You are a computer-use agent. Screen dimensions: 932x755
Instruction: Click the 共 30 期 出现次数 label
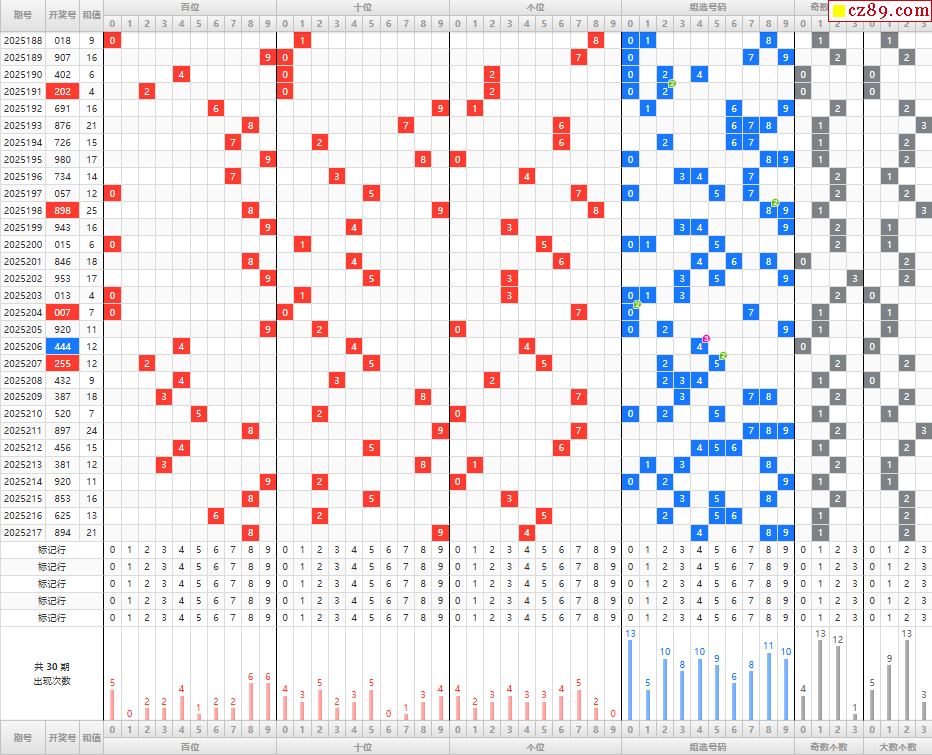52,674
